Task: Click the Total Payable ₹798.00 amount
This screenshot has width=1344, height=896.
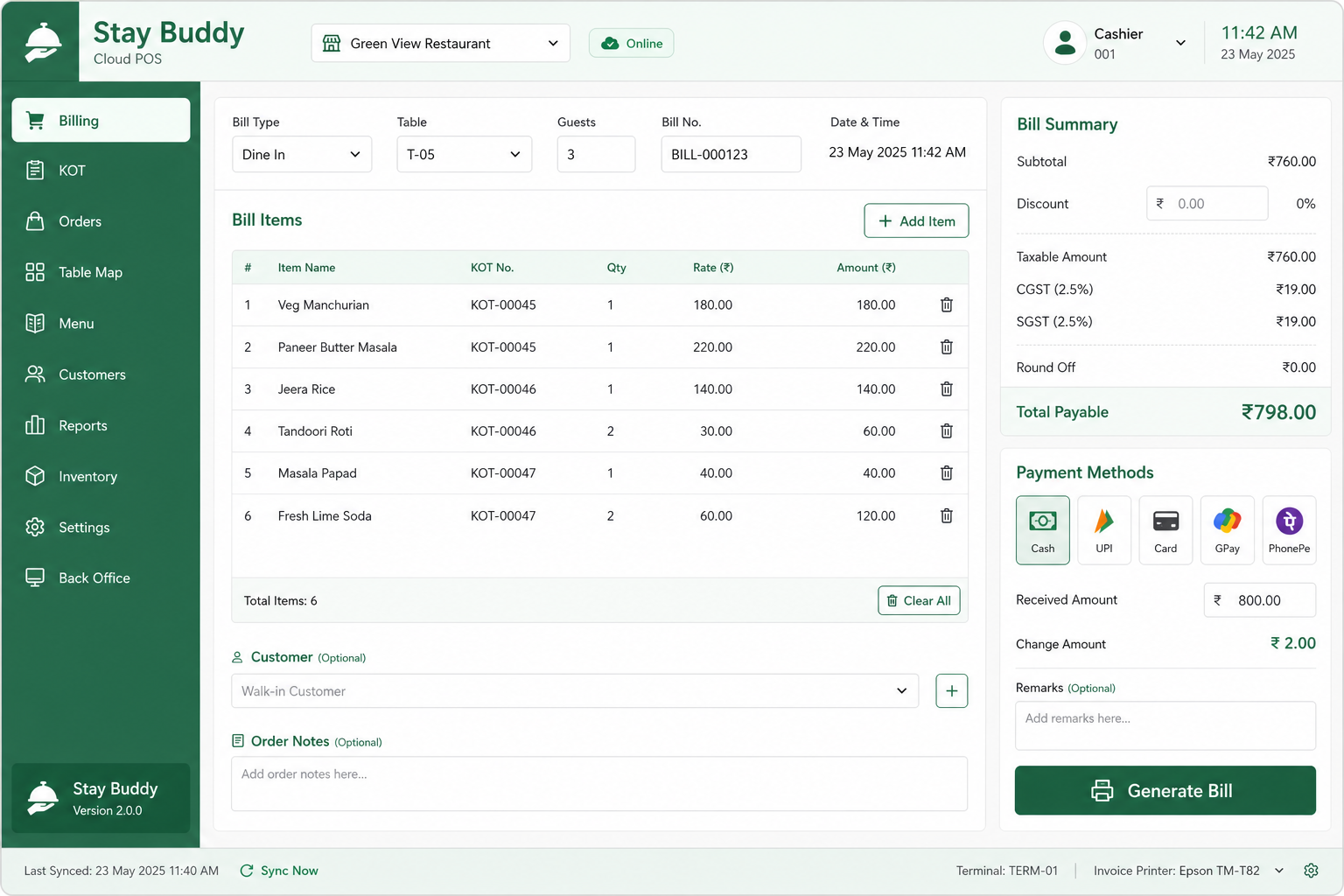Action: [x=1278, y=412]
